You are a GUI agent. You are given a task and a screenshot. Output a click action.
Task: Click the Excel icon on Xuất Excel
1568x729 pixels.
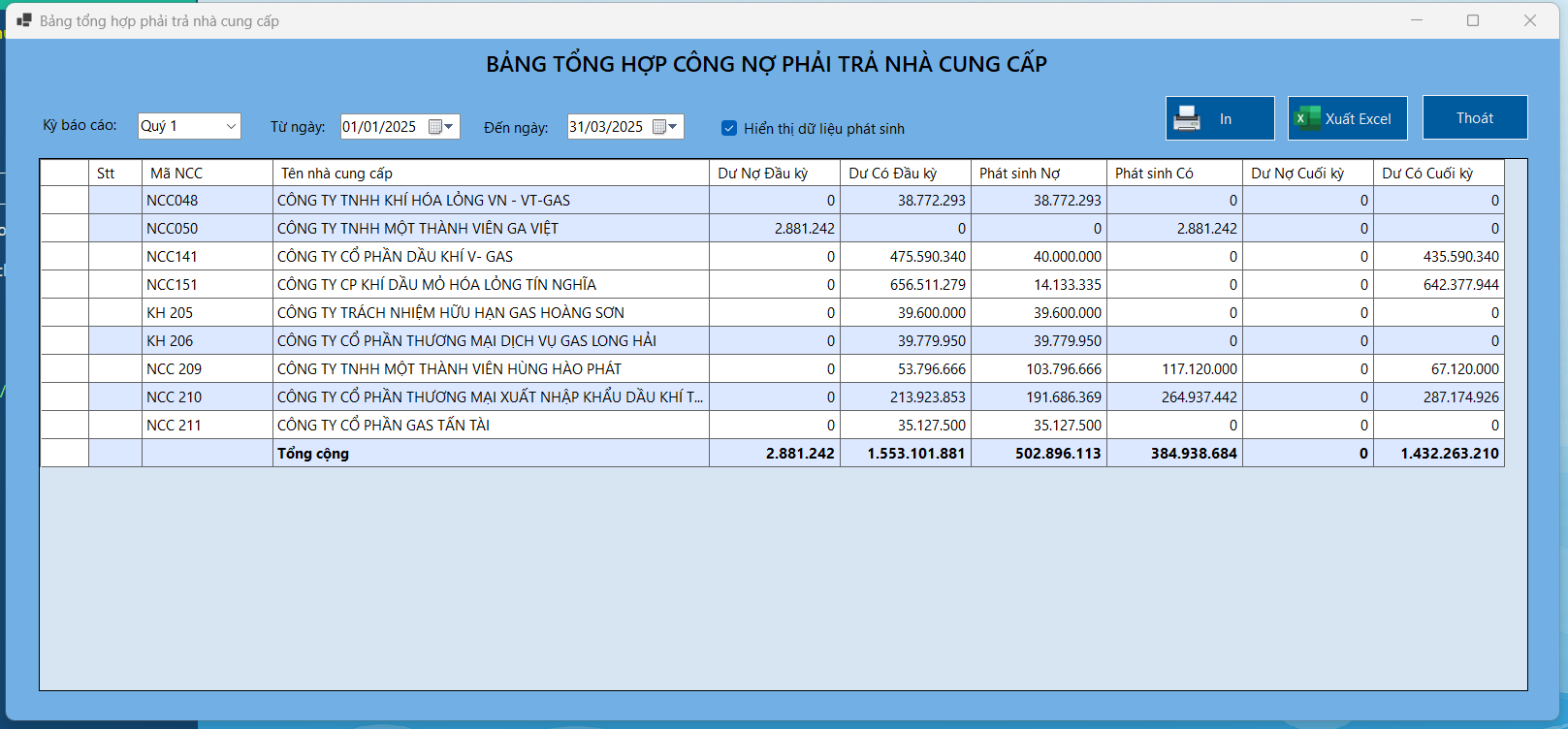(1307, 118)
